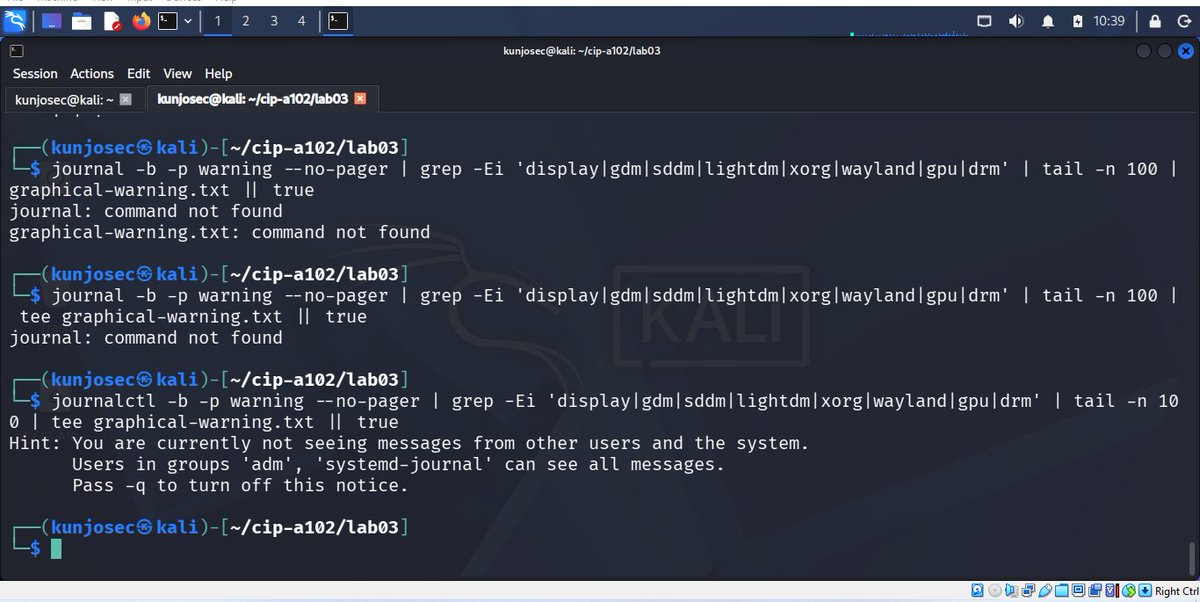The height and width of the screenshot is (602, 1200).
Task: Switch to workspace 1
Action: [218, 20]
